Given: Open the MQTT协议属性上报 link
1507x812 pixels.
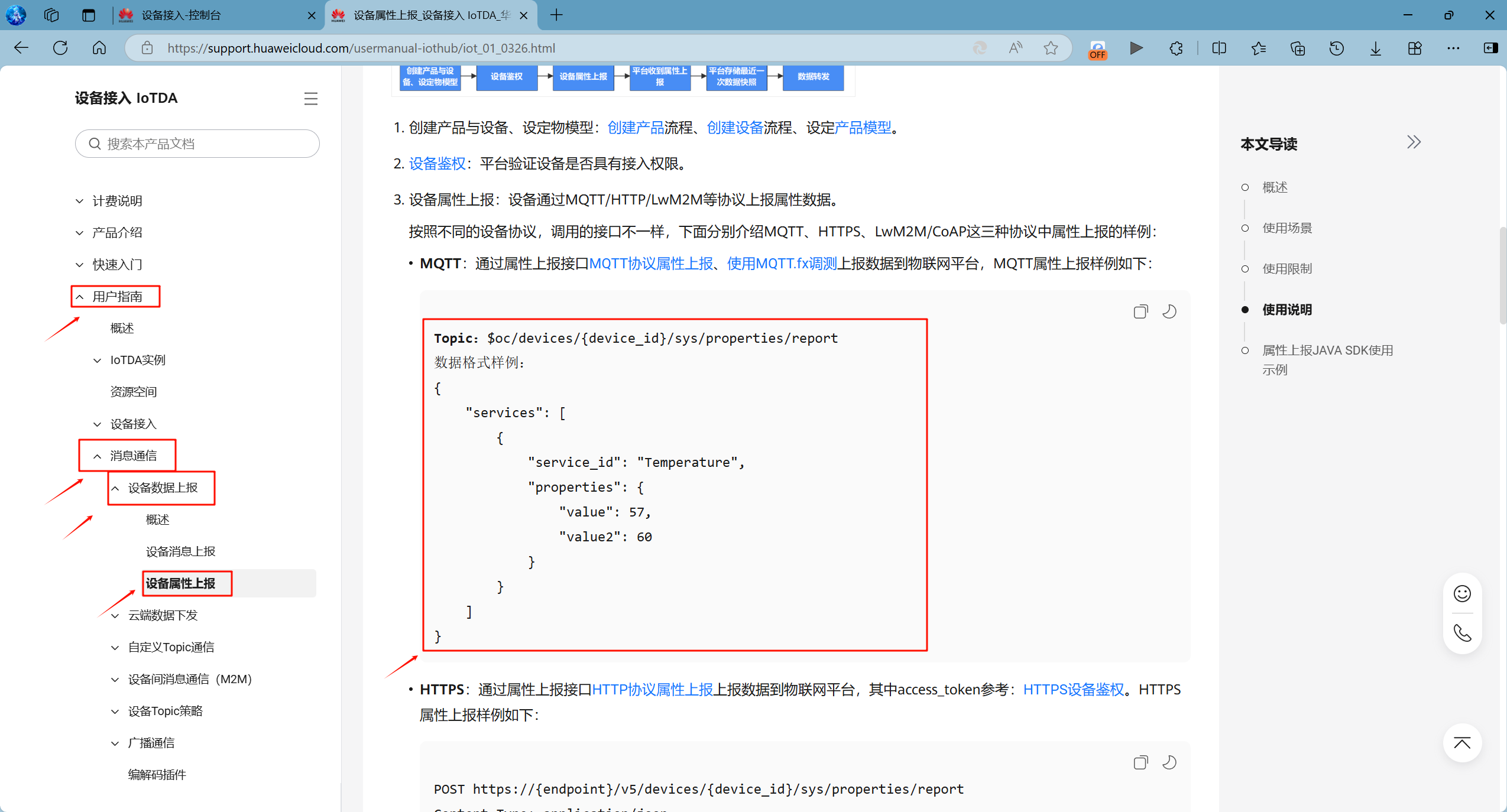Looking at the screenshot, I should tap(650, 264).
